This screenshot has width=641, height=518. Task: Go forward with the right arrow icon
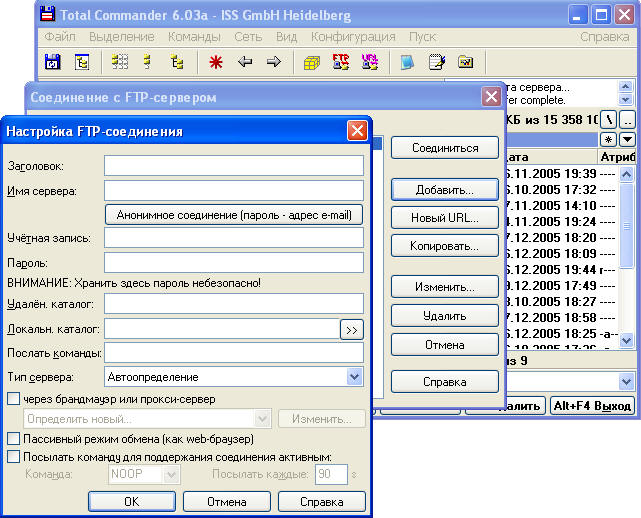pos(273,62)
